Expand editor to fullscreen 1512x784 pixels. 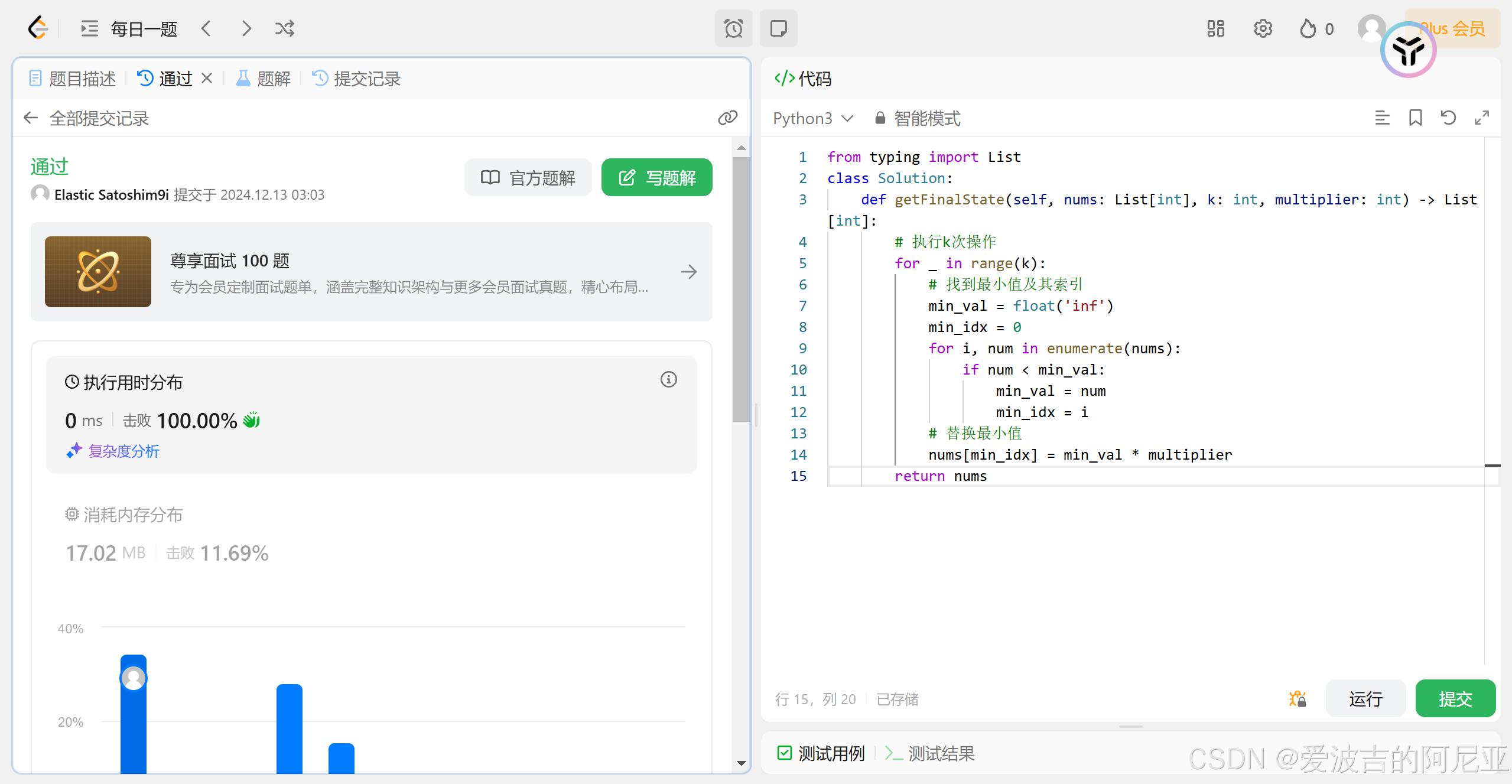(1481, 118)
